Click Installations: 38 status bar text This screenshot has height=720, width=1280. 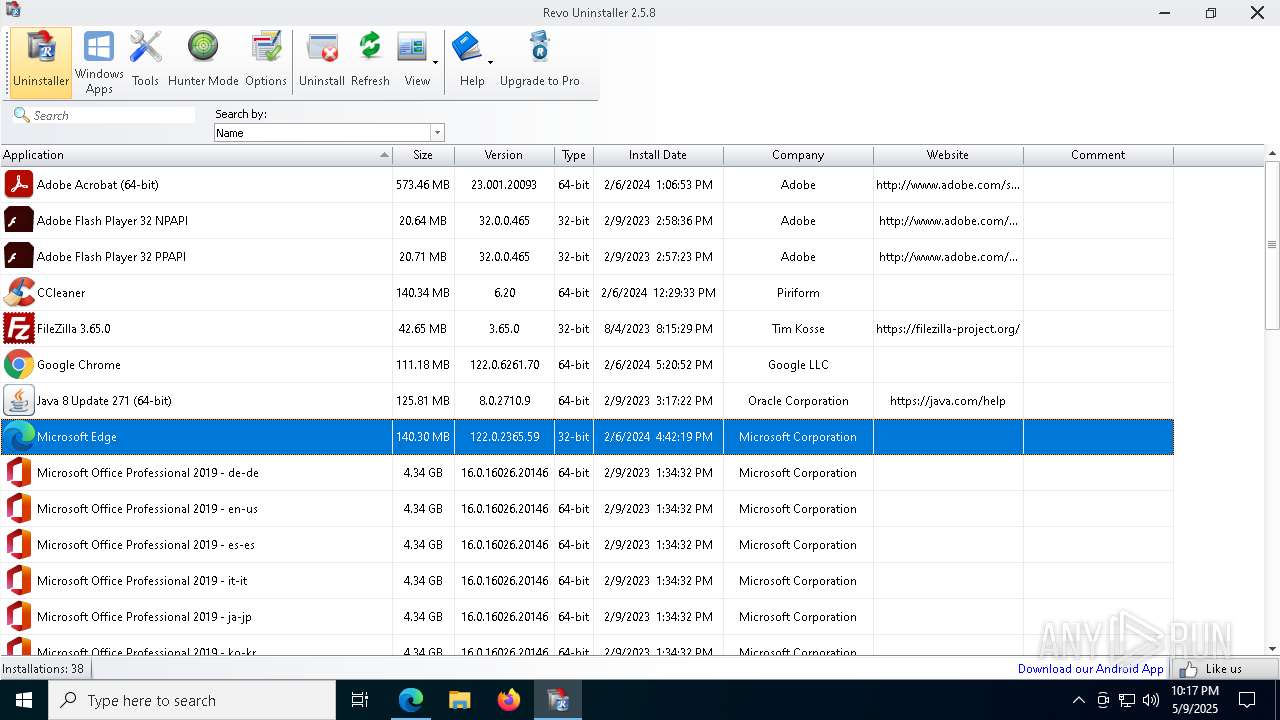pos(43,669)
